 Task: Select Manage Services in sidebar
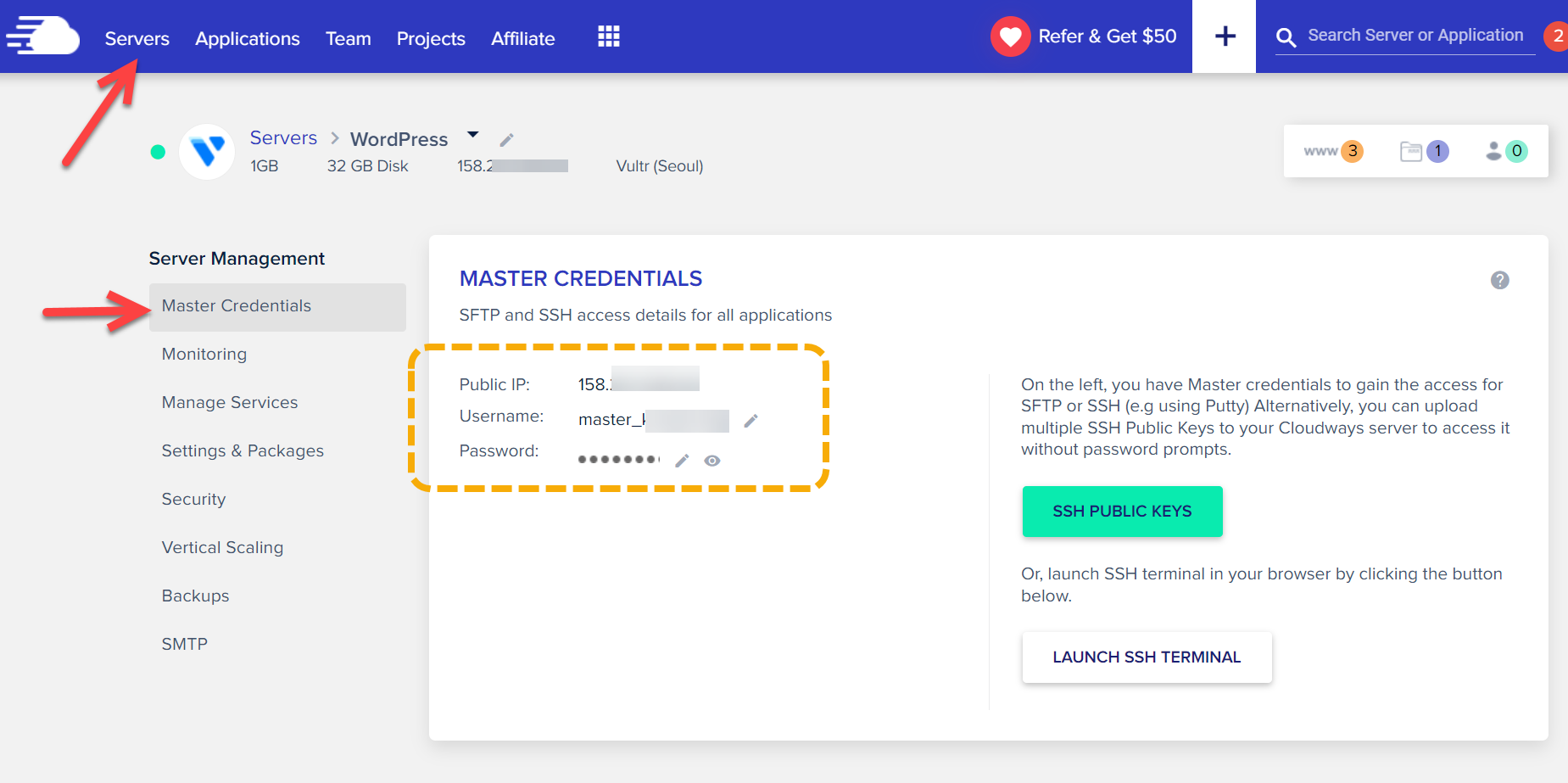(230, 402)
